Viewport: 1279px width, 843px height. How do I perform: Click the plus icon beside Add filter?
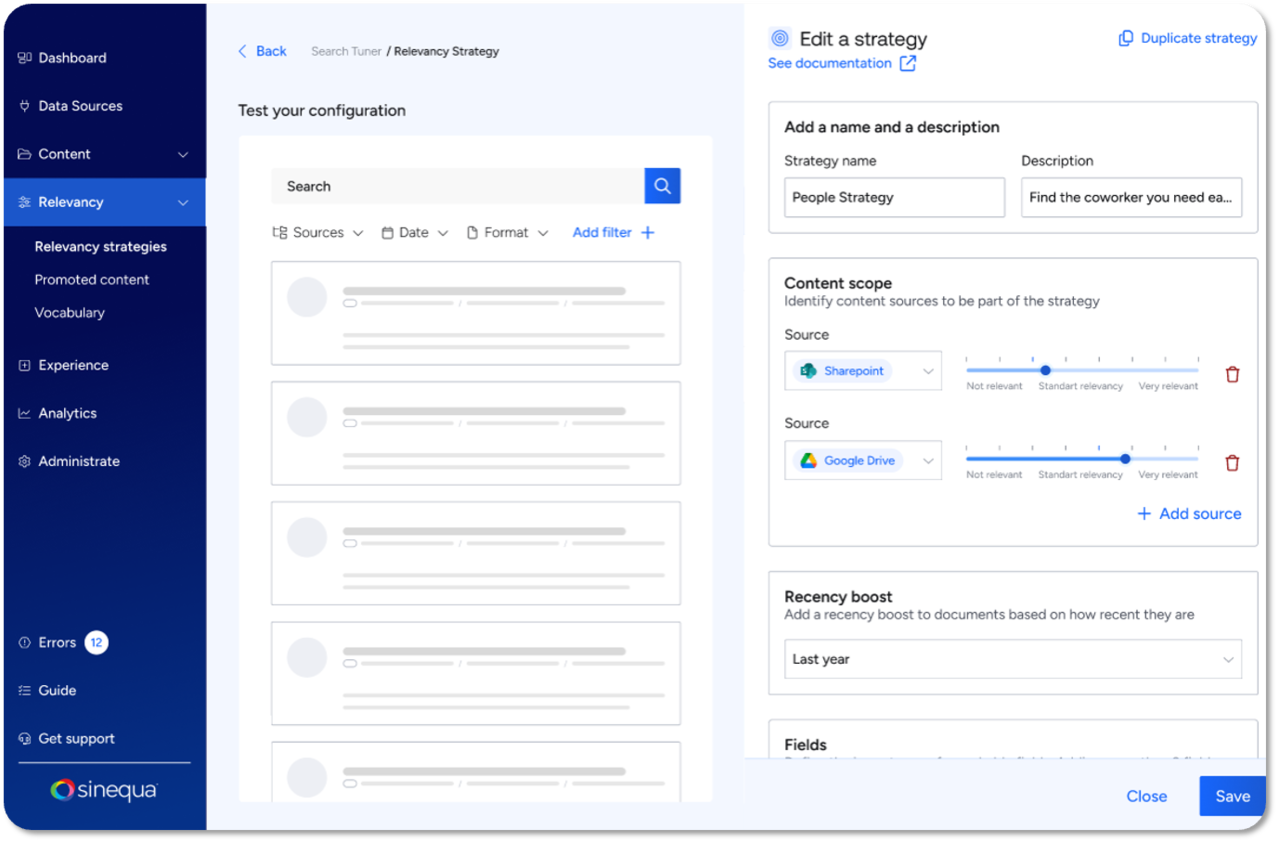(x=647, y=233)
